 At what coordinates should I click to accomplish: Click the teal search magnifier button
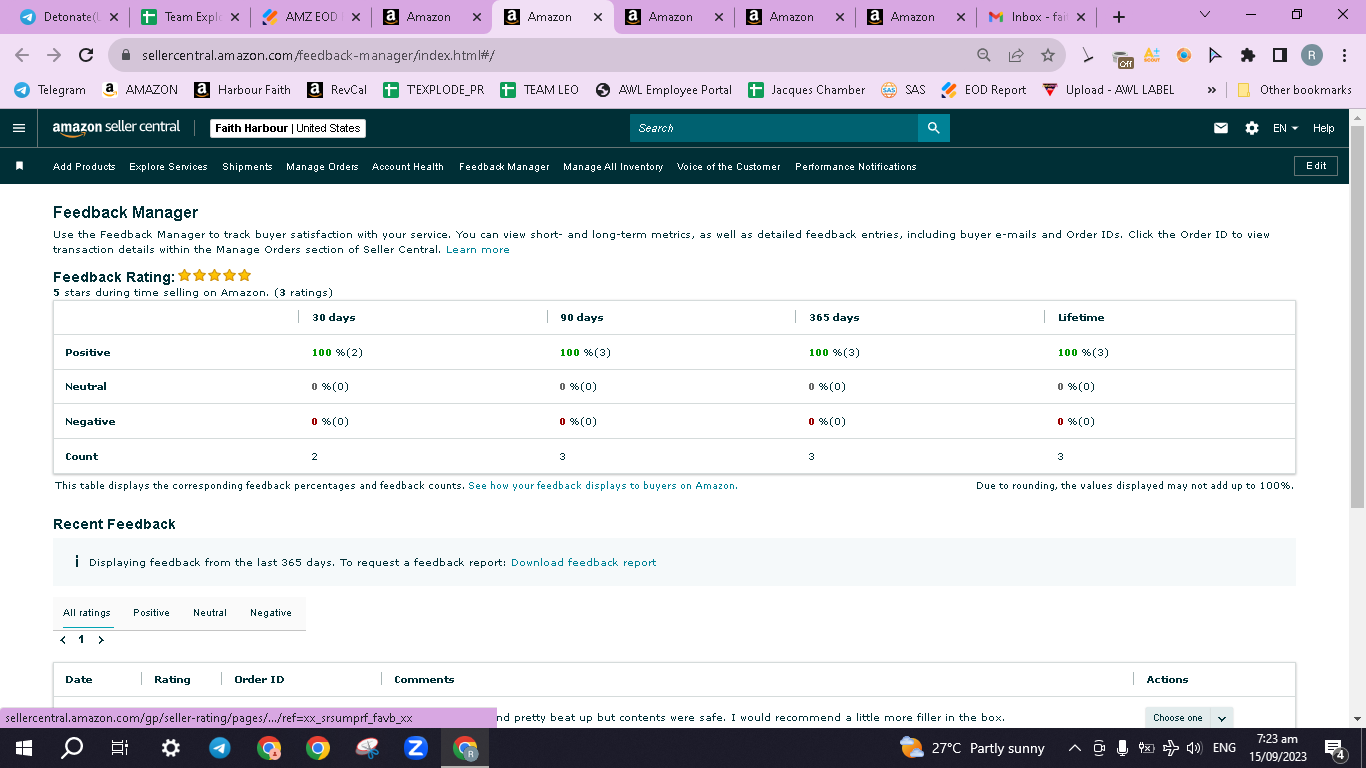tap(933, 128)
